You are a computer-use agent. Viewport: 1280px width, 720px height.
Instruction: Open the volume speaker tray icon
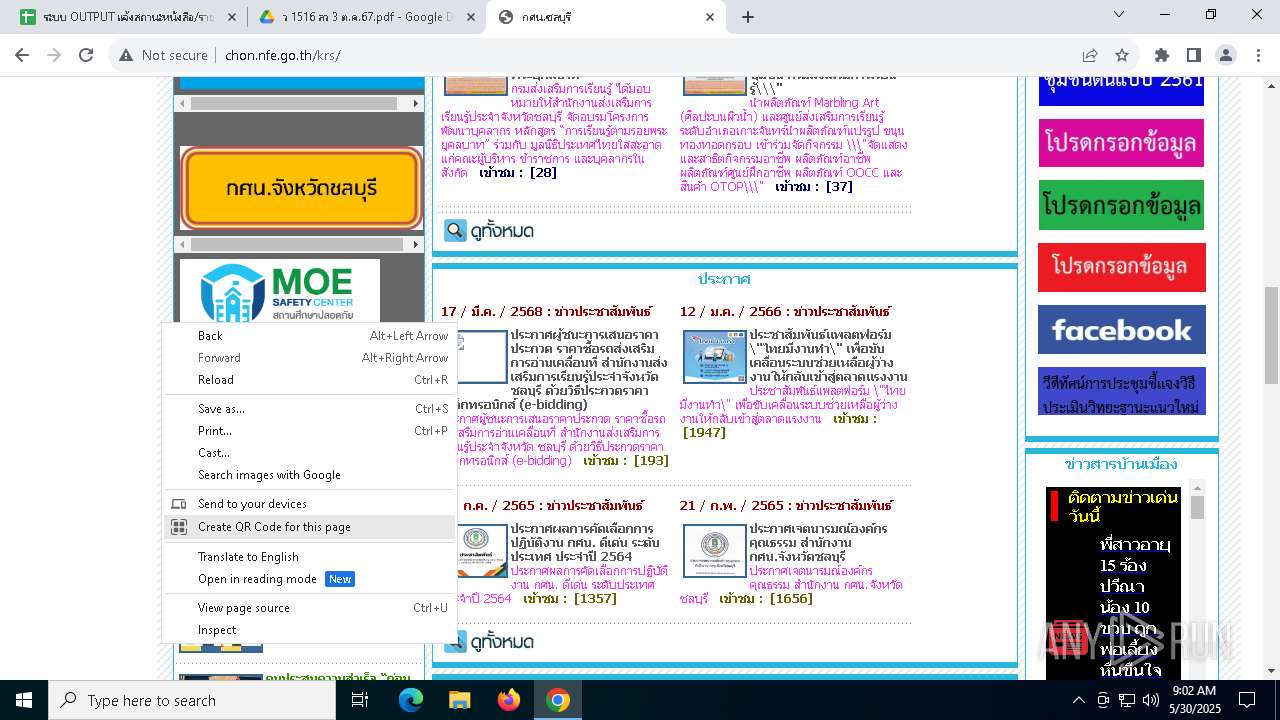1151,700
